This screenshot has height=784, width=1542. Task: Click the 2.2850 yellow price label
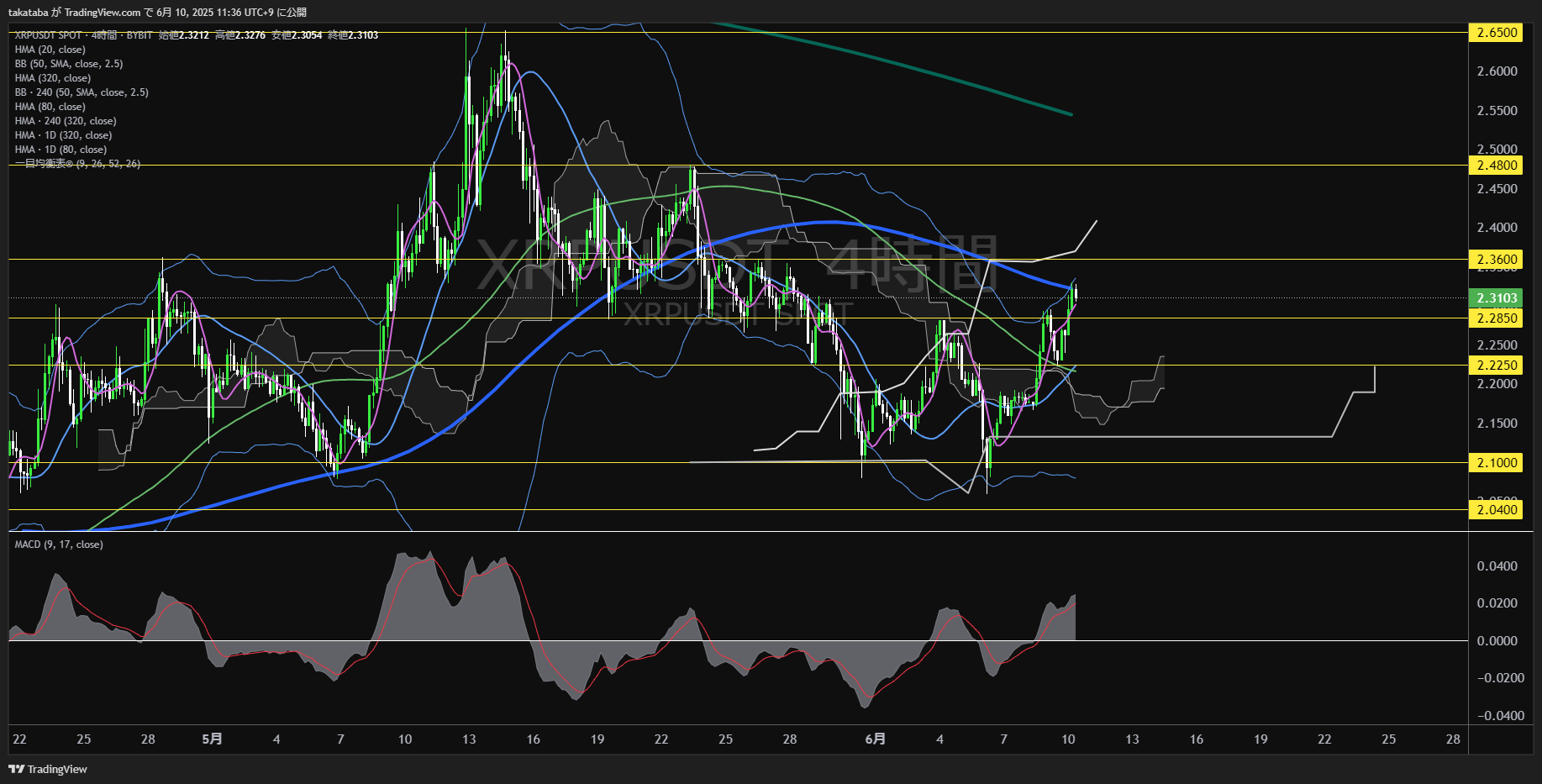[x=1496, y=318]
